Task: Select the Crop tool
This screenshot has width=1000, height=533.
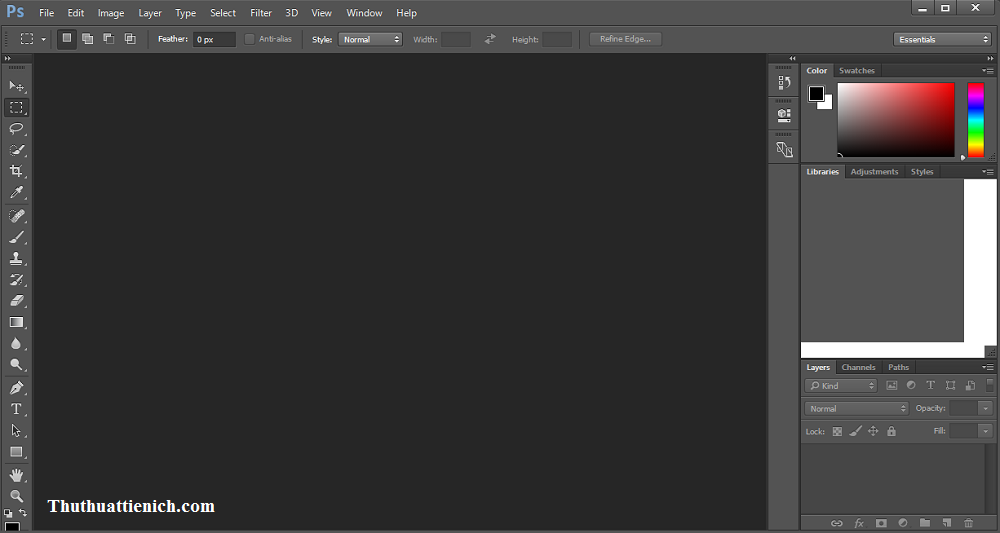Action: (x=17, y=172)
